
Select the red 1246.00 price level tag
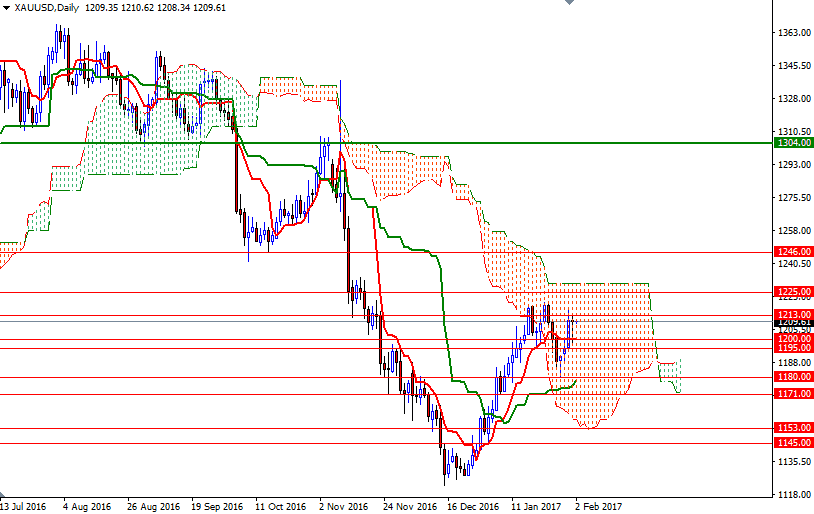(795, 252)
